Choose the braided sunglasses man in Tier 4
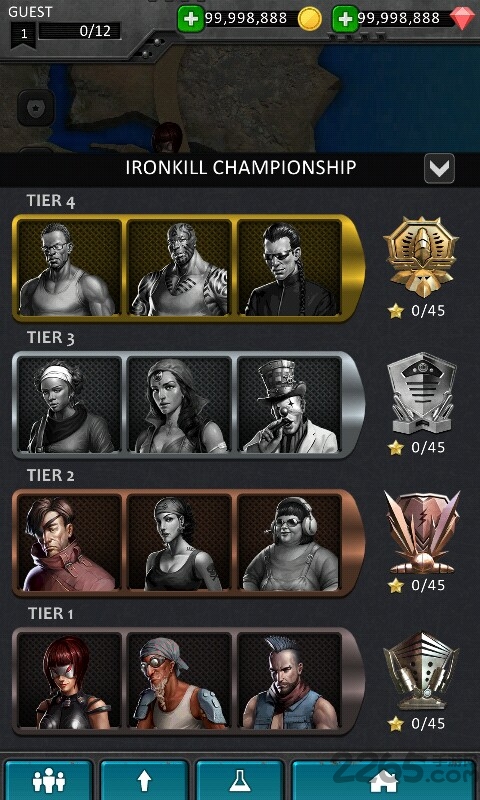The height and width of the screenshot is (800, 480). click(x=289, y=268)
